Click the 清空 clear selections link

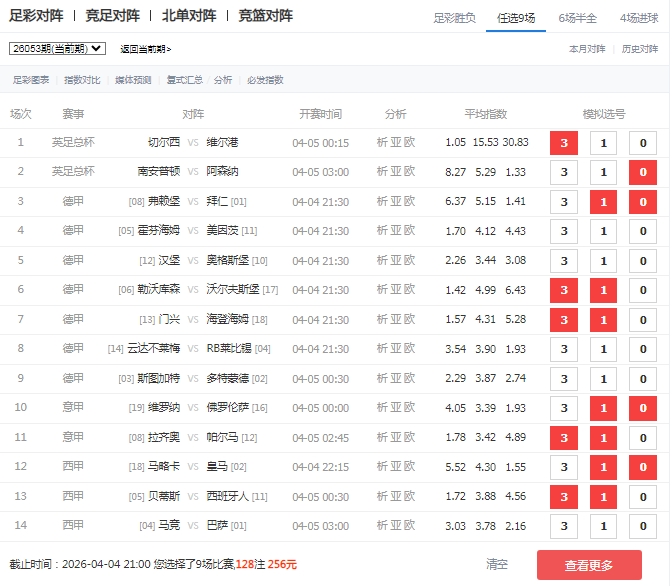(x=497, y=565)
